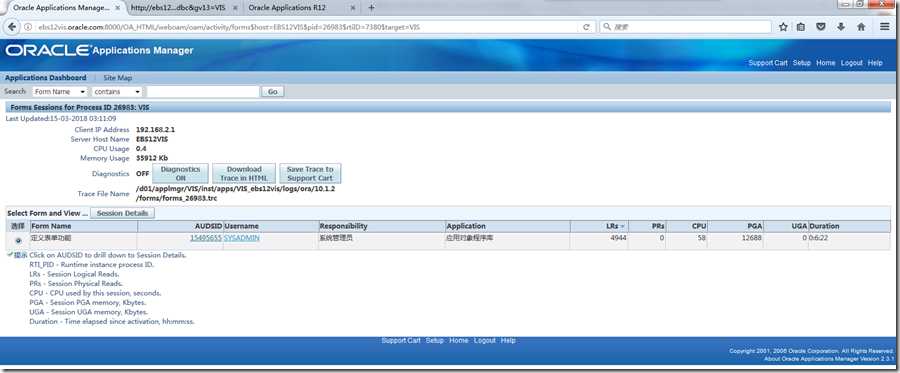Click the 35912 Kb memory usage value
The image size is (900, 373).
coord(152,158)
